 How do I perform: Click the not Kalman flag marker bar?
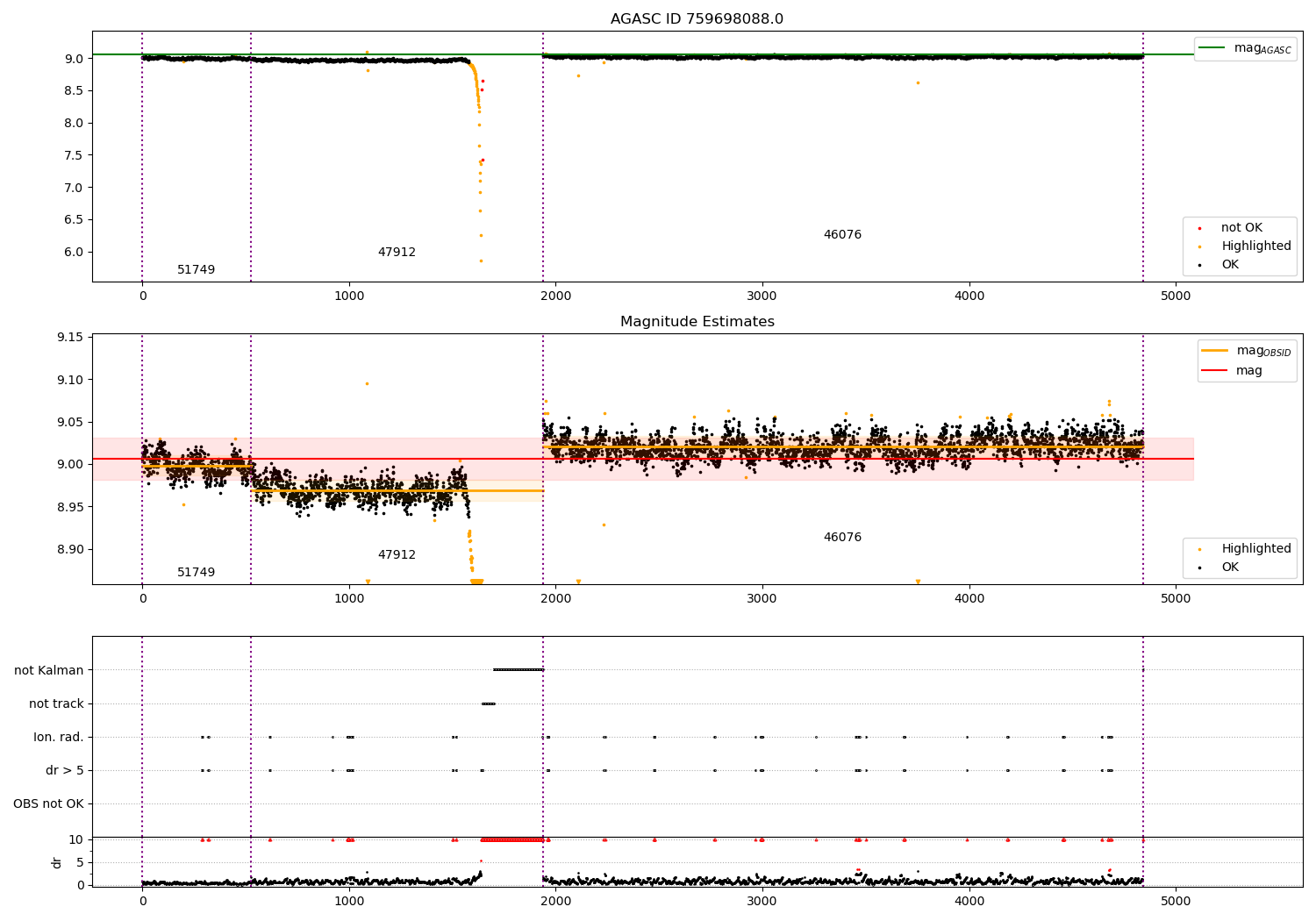[x=519, y=670]
